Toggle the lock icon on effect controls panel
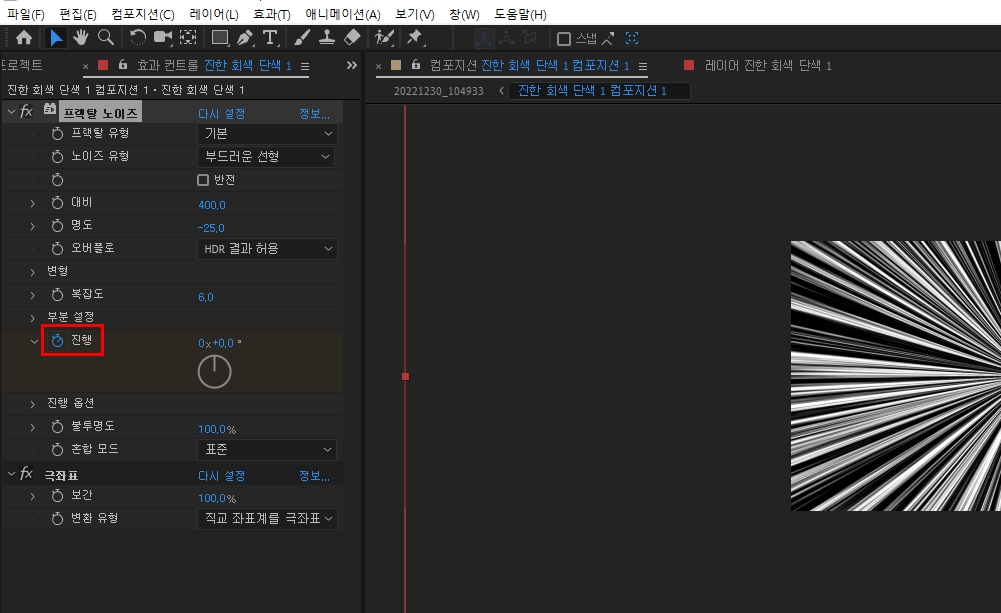 [123, 64]
